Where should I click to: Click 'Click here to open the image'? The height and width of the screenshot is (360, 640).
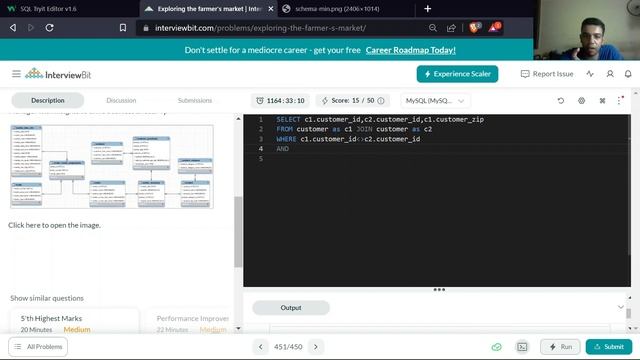pyautogui.click(x=54, y=225)
